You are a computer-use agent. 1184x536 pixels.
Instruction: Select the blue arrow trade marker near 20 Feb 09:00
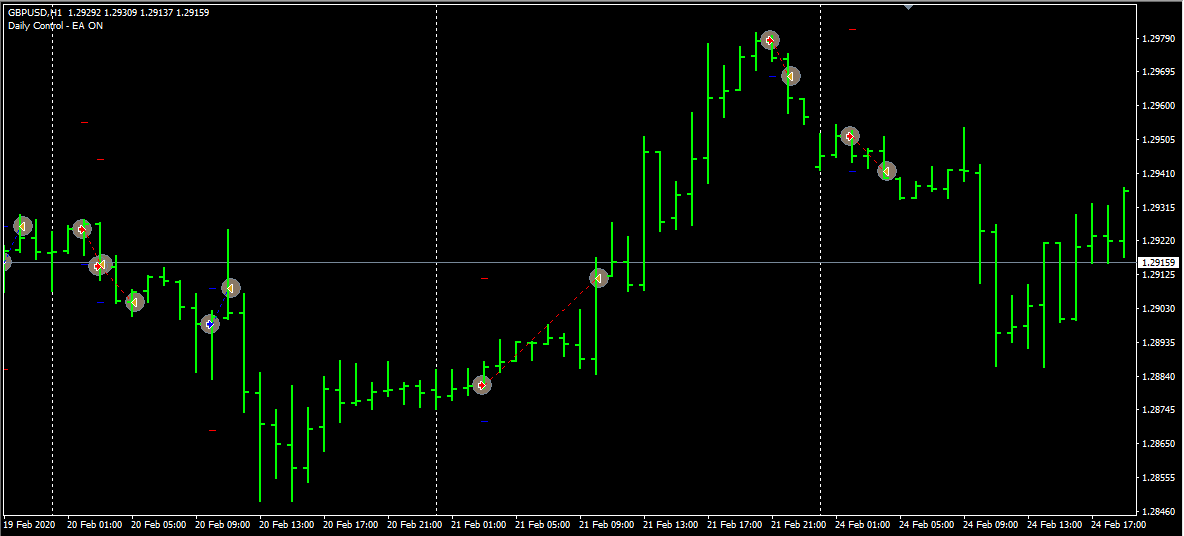210,324
